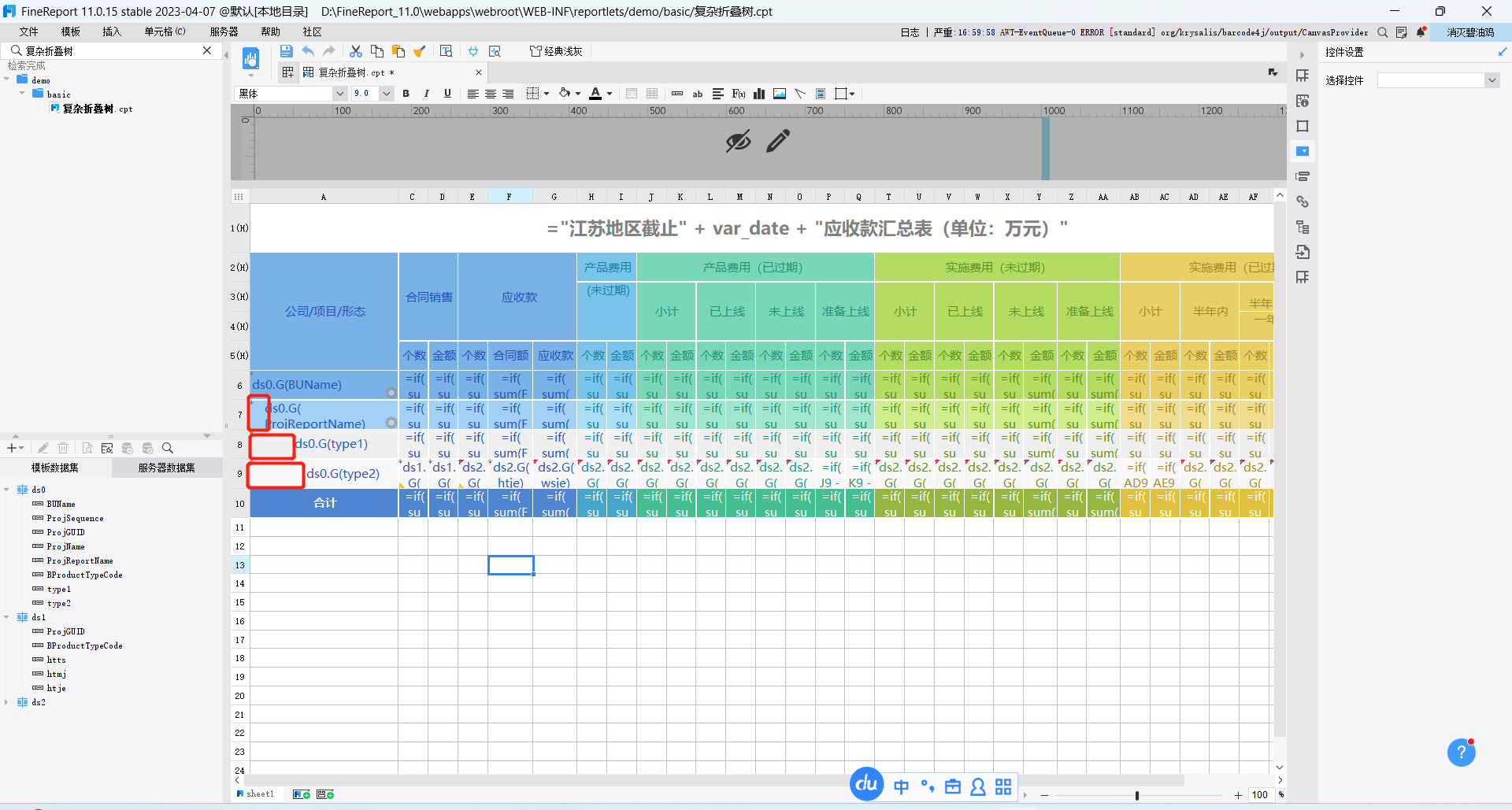
Task: Select the Format Painter brush icon
Action: [x=420, y=51]
